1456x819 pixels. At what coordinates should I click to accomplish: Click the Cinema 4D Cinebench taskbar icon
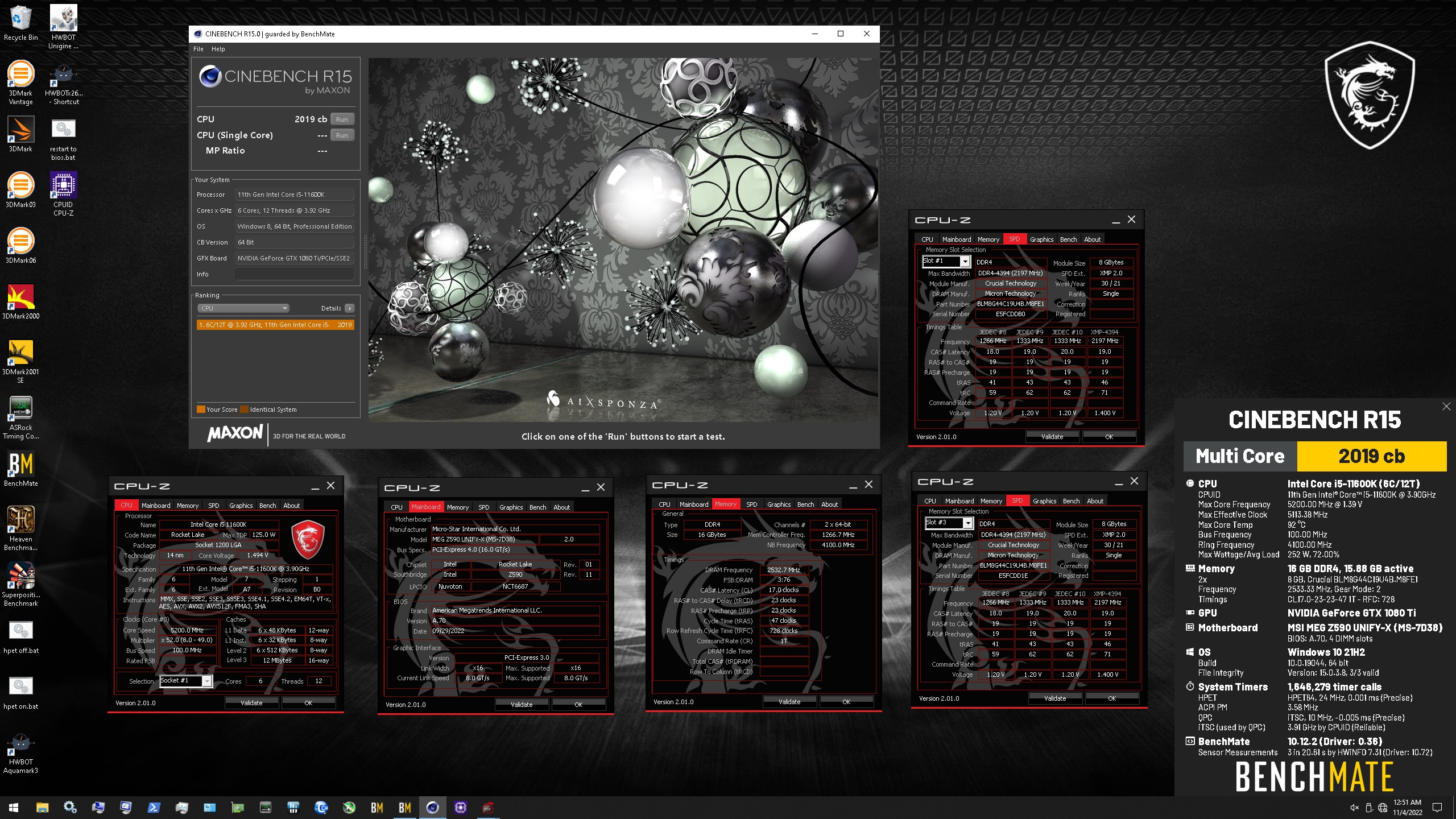pos(432,807)
